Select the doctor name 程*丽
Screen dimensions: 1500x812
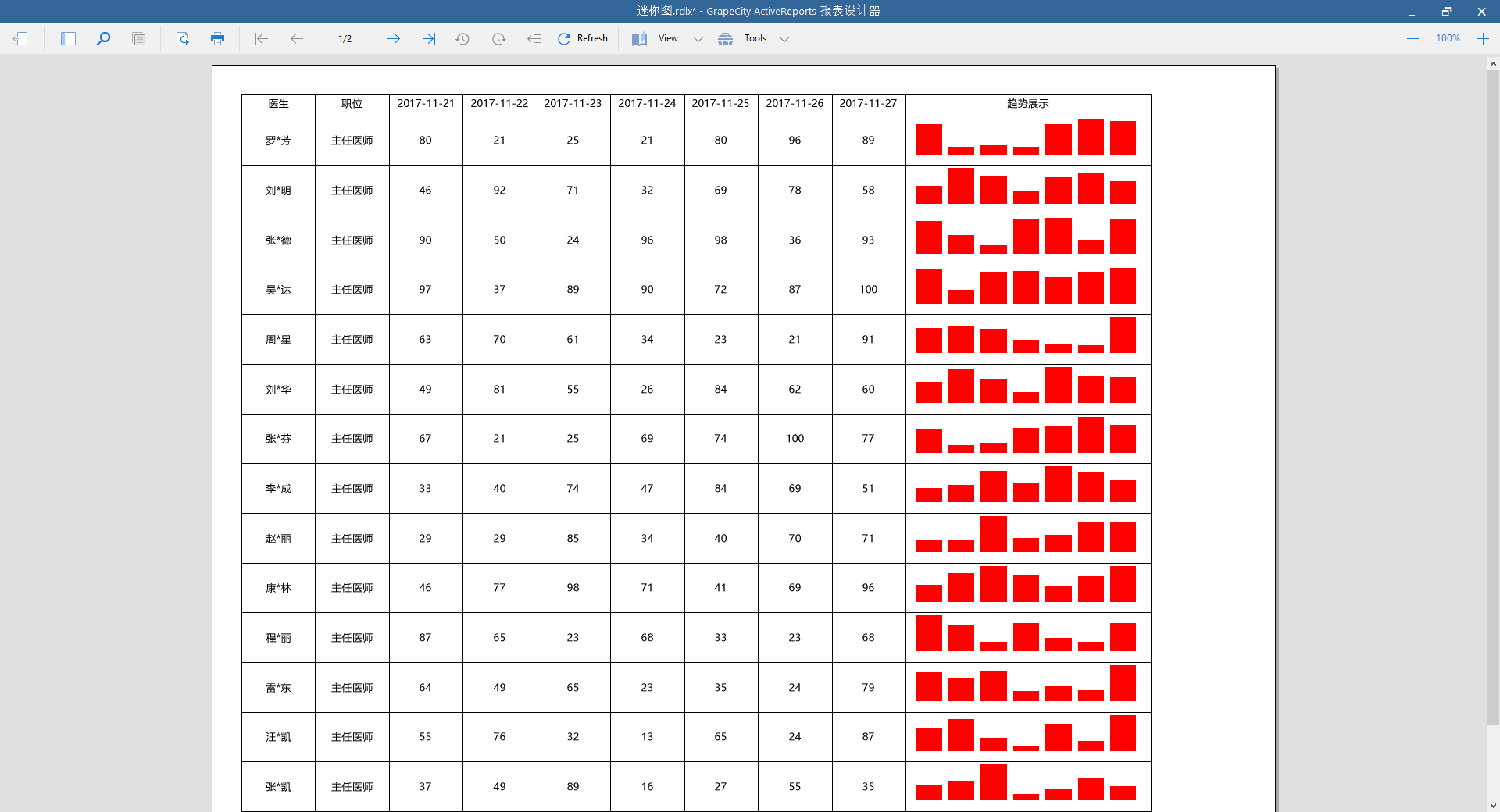coord(278,638)
